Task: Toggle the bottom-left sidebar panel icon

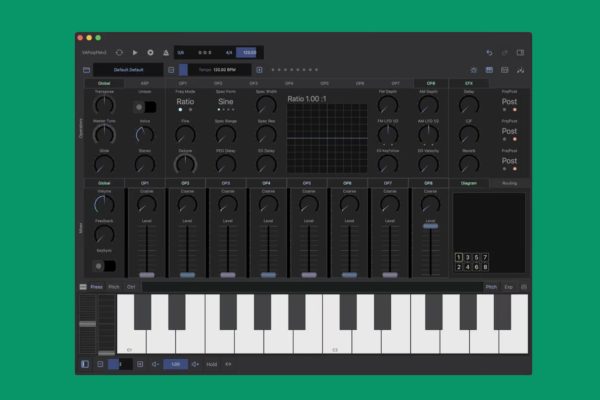Action: point(85,364)
